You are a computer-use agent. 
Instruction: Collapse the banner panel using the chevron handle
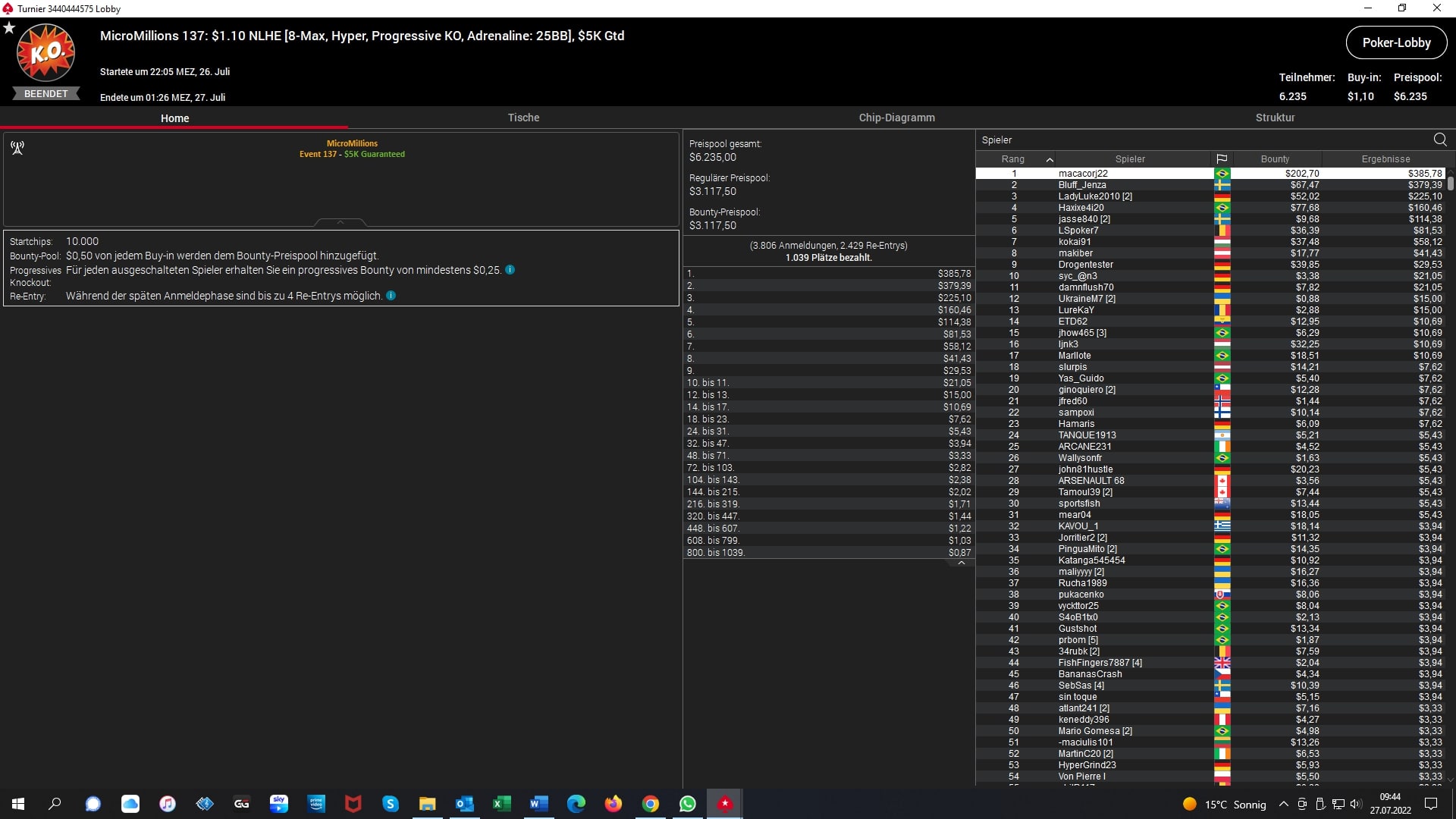tap(340, 222)
